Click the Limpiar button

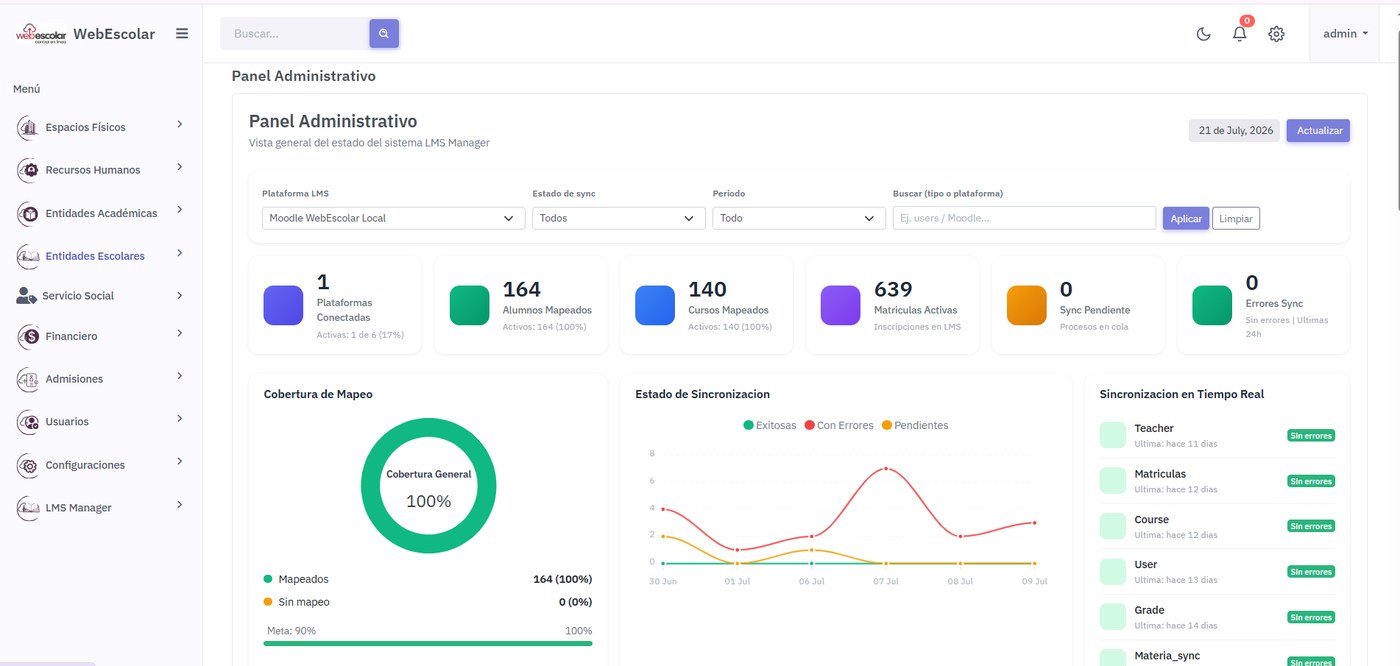(1236, 218)
